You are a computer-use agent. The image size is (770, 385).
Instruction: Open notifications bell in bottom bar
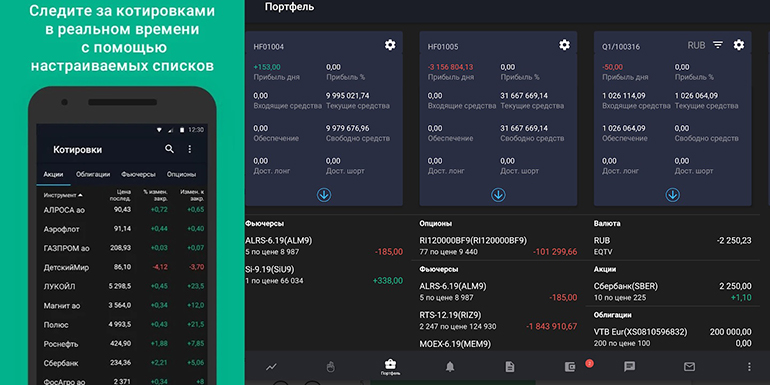tap(450, 367)
